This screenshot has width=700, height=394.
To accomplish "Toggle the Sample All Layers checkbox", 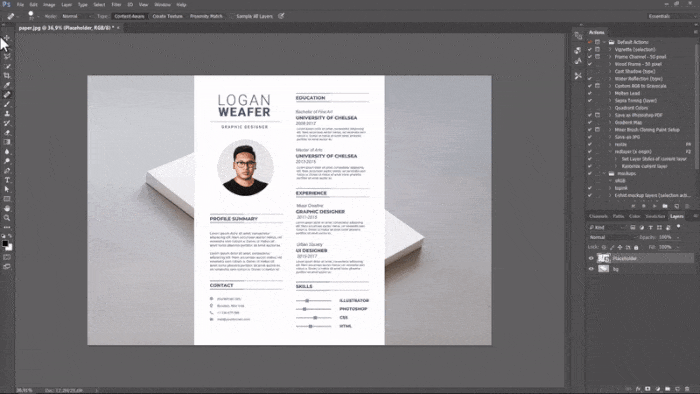I will click(232, 16).
